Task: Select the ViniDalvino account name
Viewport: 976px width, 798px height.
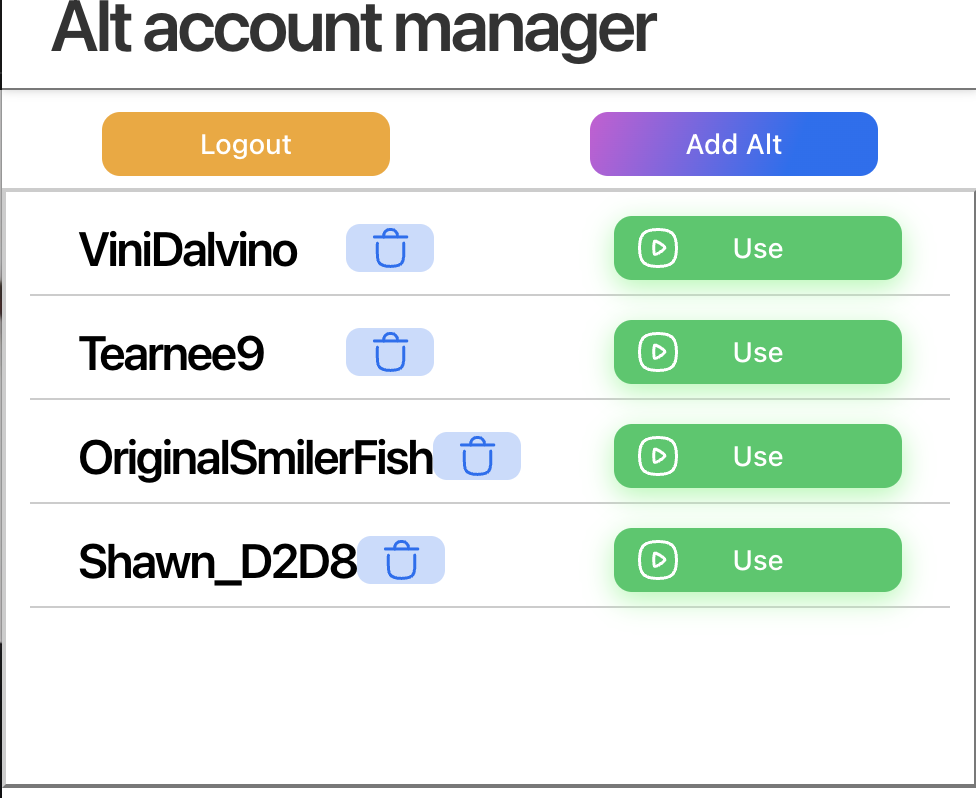Action: (188, 250)
